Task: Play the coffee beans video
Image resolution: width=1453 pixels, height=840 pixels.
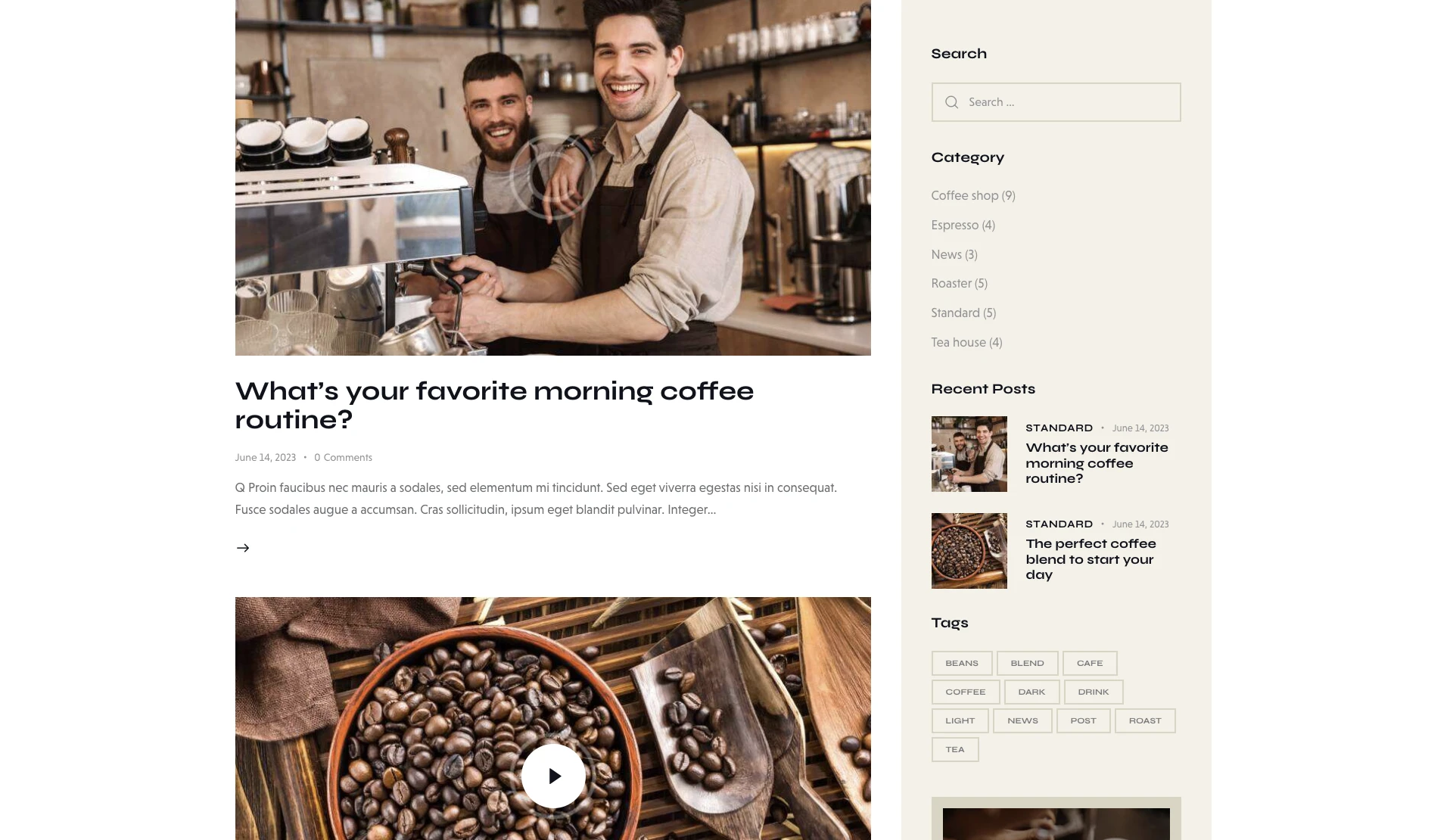Action: point(553,776)
